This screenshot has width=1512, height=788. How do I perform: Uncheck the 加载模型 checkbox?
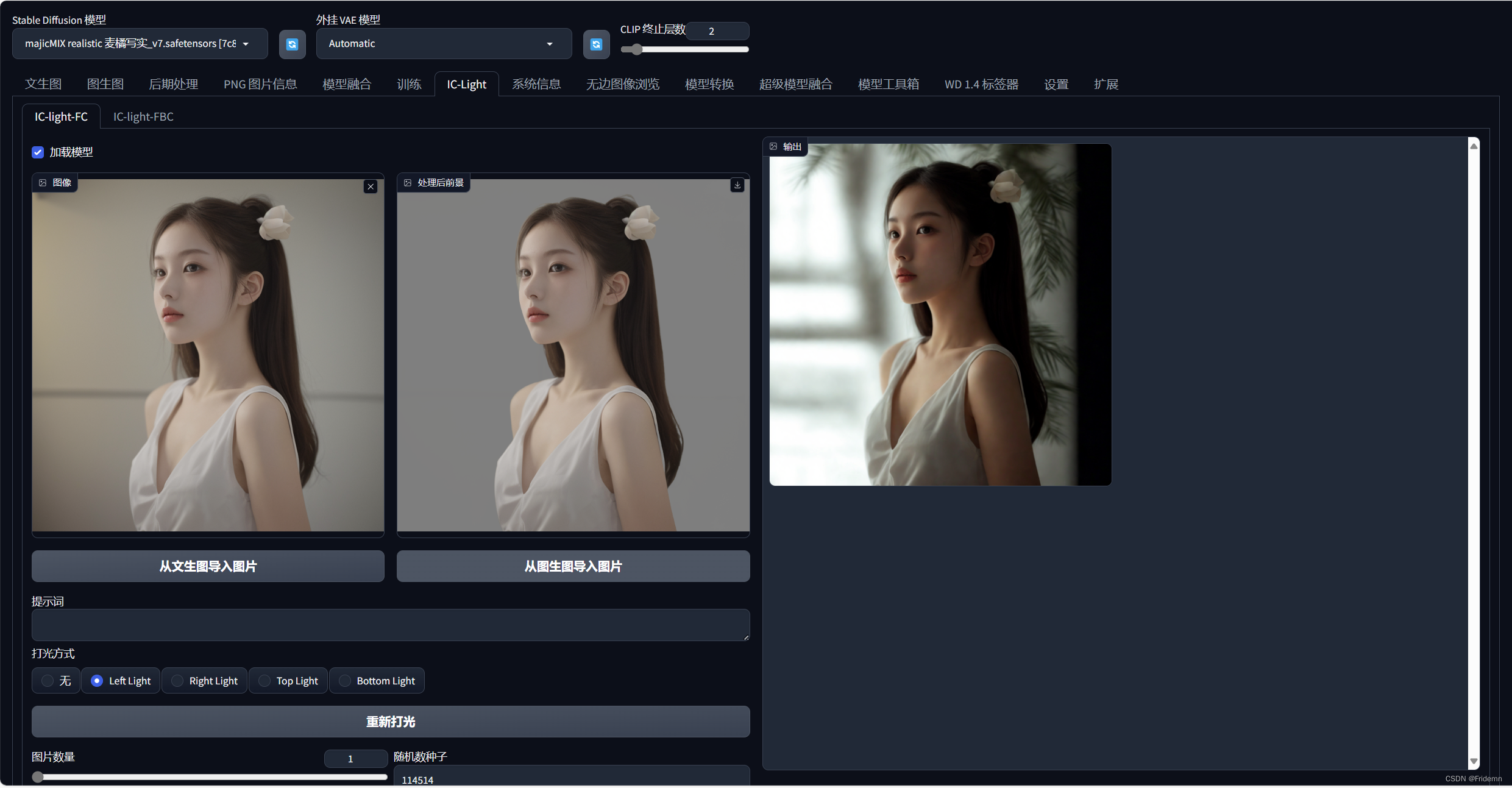point(38,152)
